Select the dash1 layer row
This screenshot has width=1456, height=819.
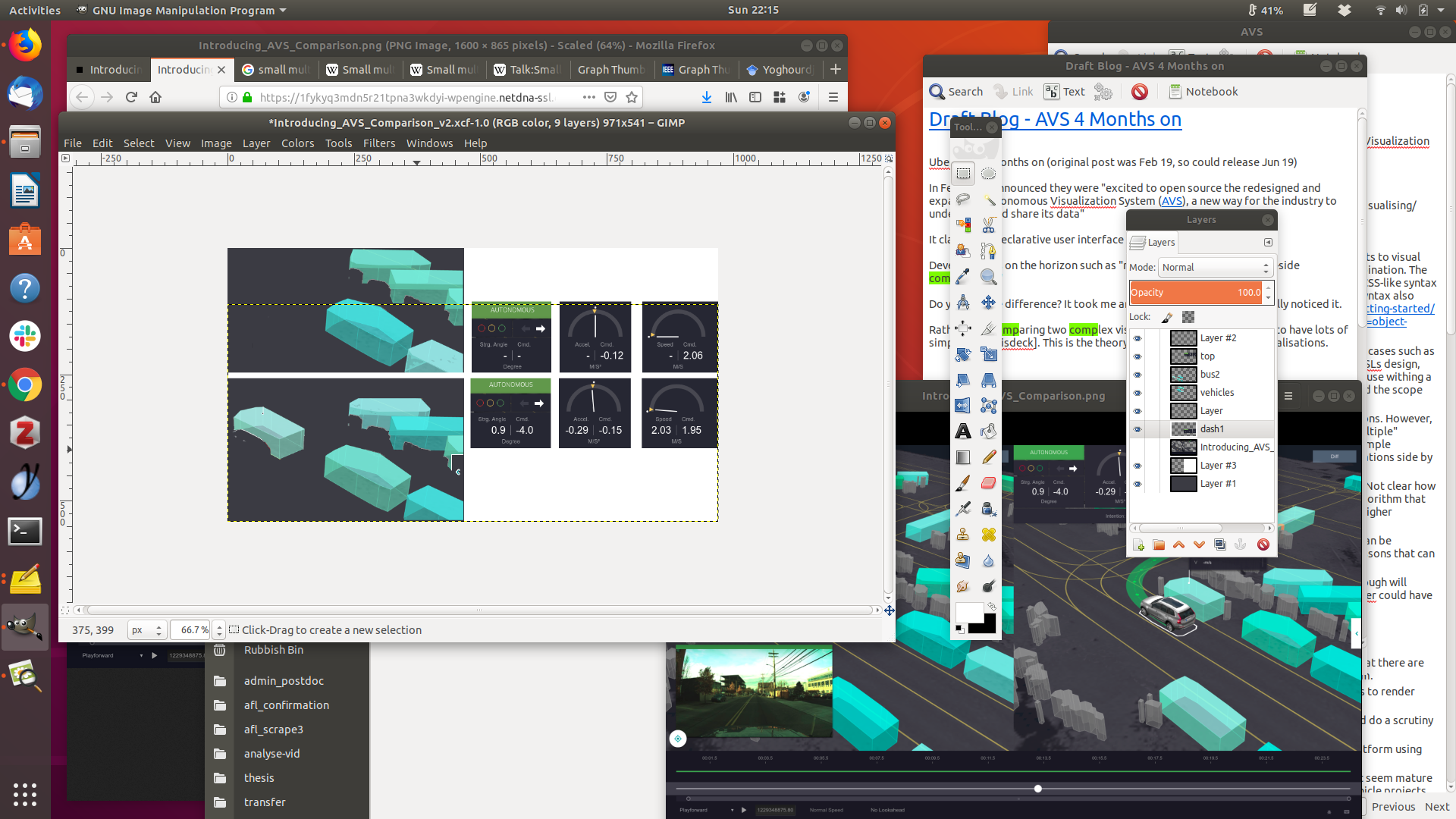click(x=1212, y=429)
